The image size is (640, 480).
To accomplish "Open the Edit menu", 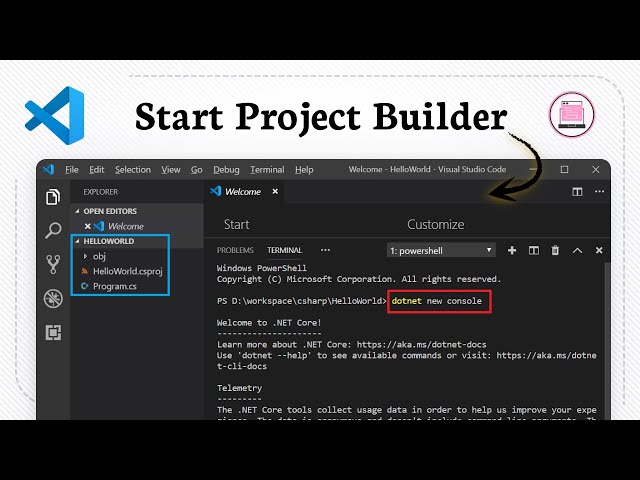I will [x=97, y=169].
